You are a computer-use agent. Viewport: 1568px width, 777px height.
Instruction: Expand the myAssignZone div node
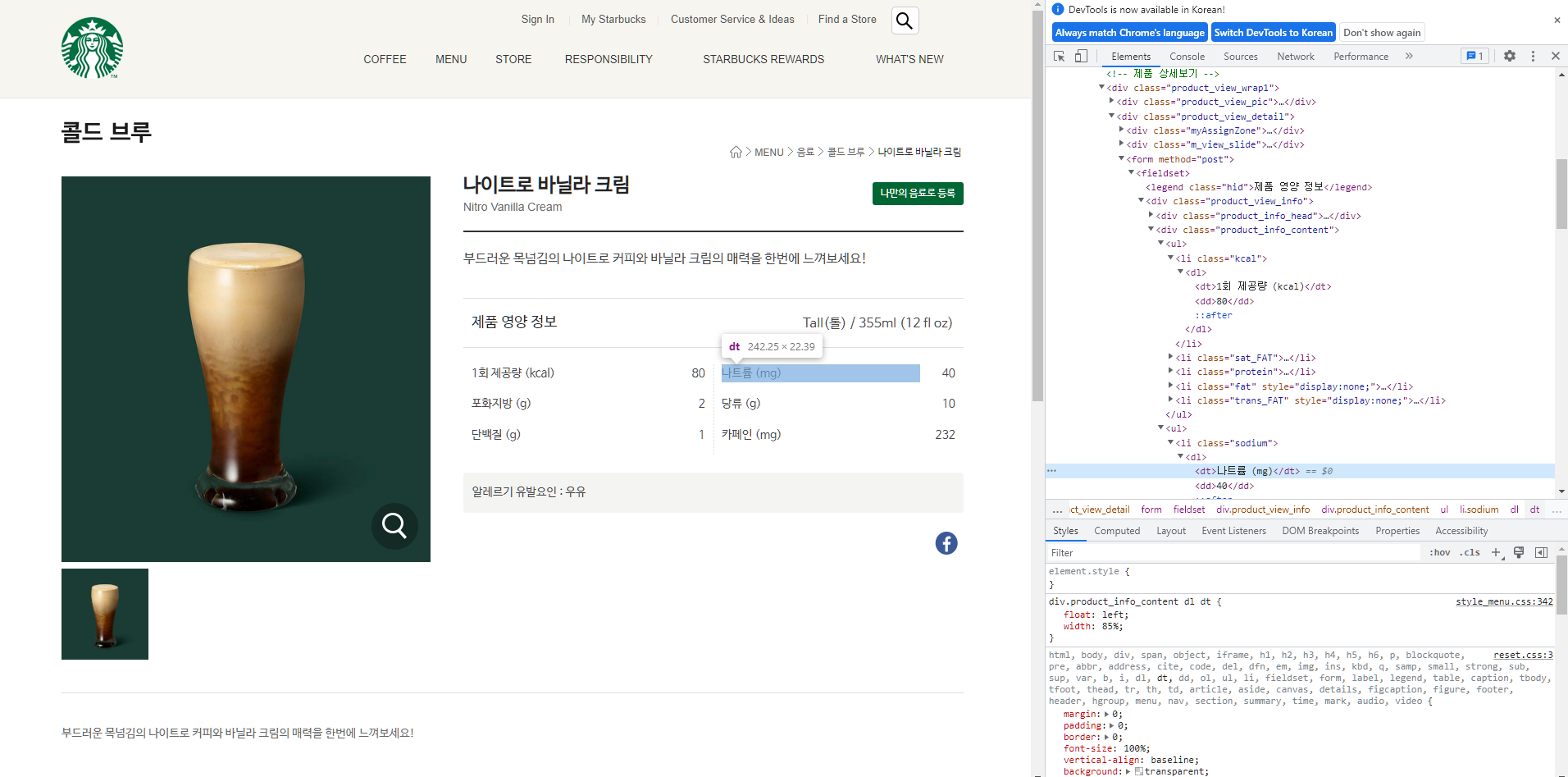tap(1121, 130)
